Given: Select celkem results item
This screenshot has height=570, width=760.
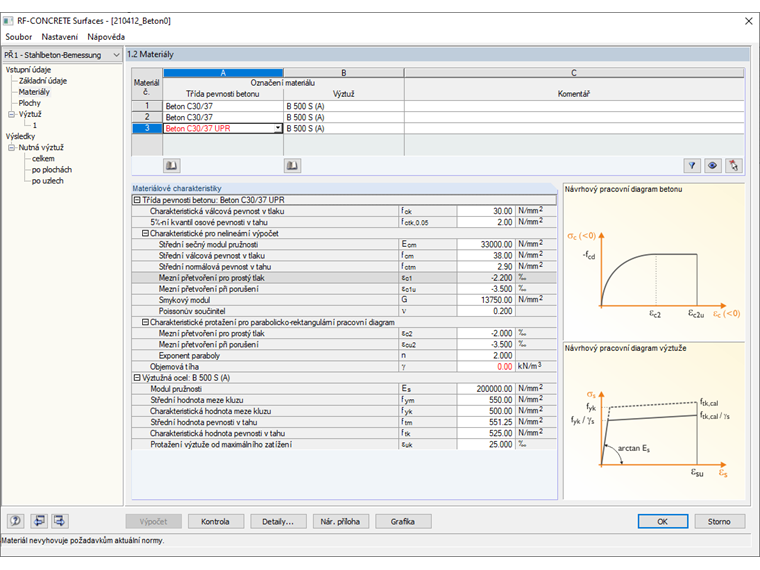Looking at the screenshot, I should (x=43, y=158).
